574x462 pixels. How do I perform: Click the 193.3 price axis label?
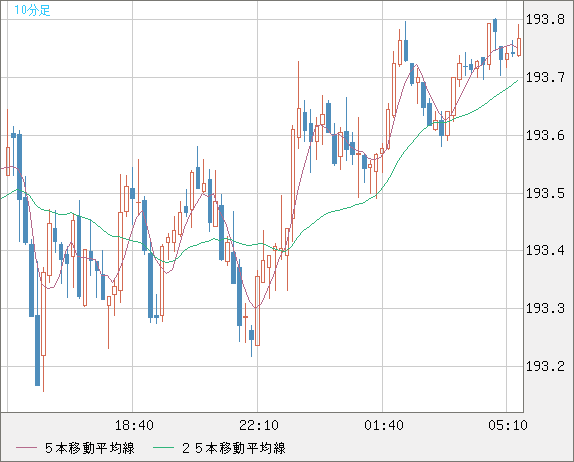[545, 309]
